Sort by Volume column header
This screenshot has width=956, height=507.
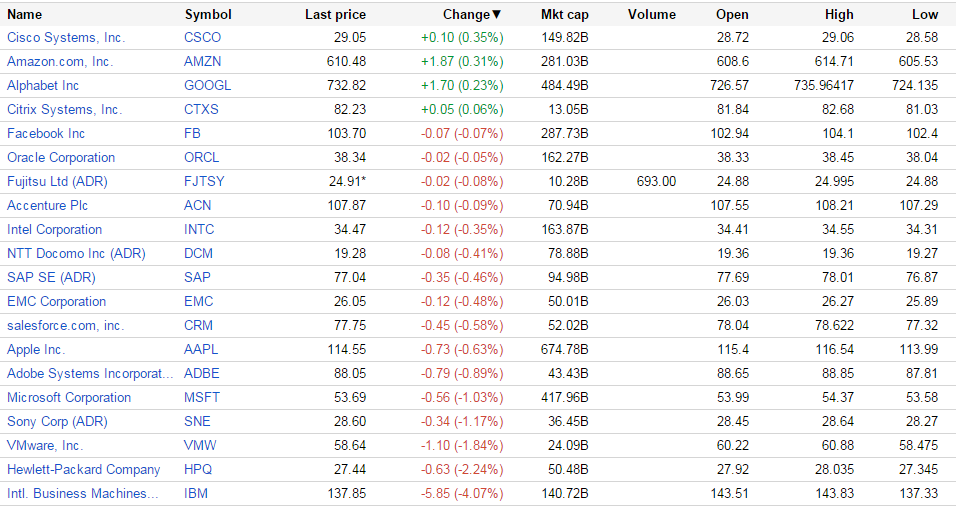point(652,14)
